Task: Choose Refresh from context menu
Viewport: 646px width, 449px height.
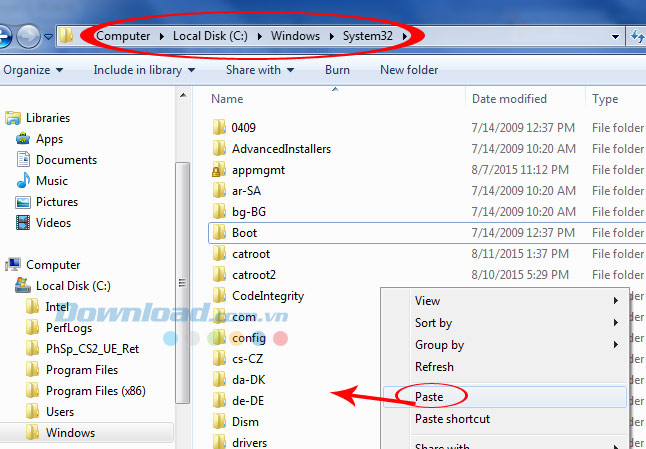Action: [x=505, y=367]
